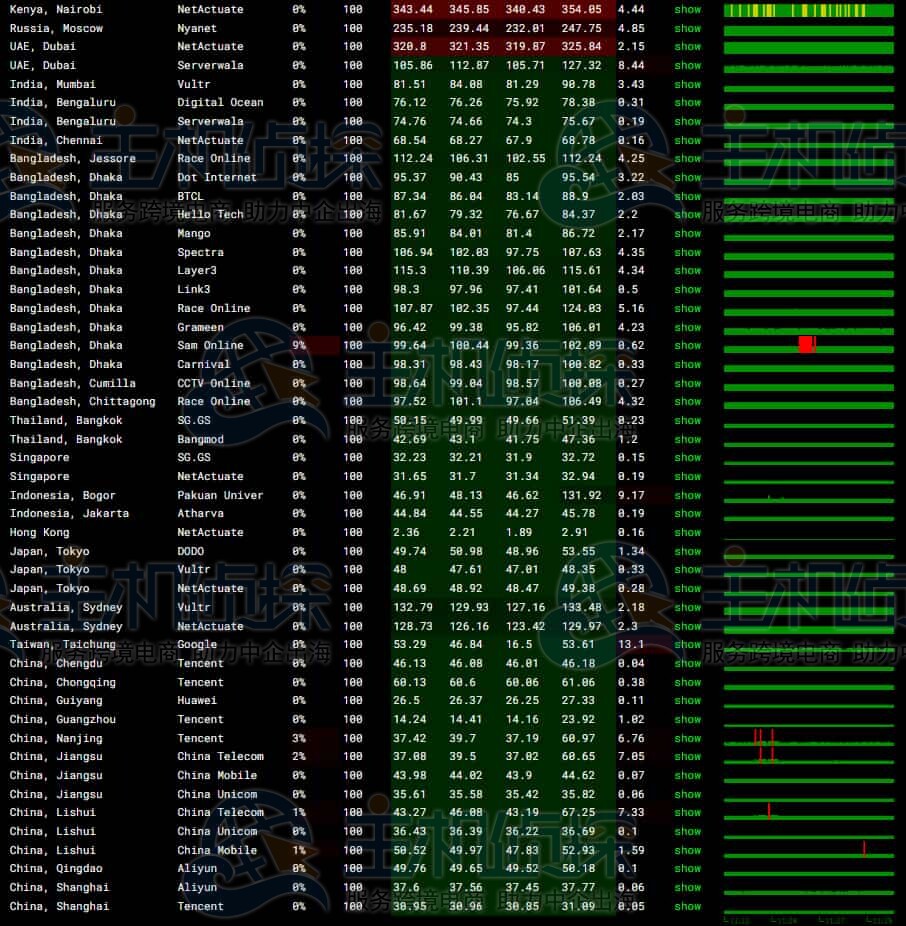Click provider name 'Grameen'

(x=200, y=327)
